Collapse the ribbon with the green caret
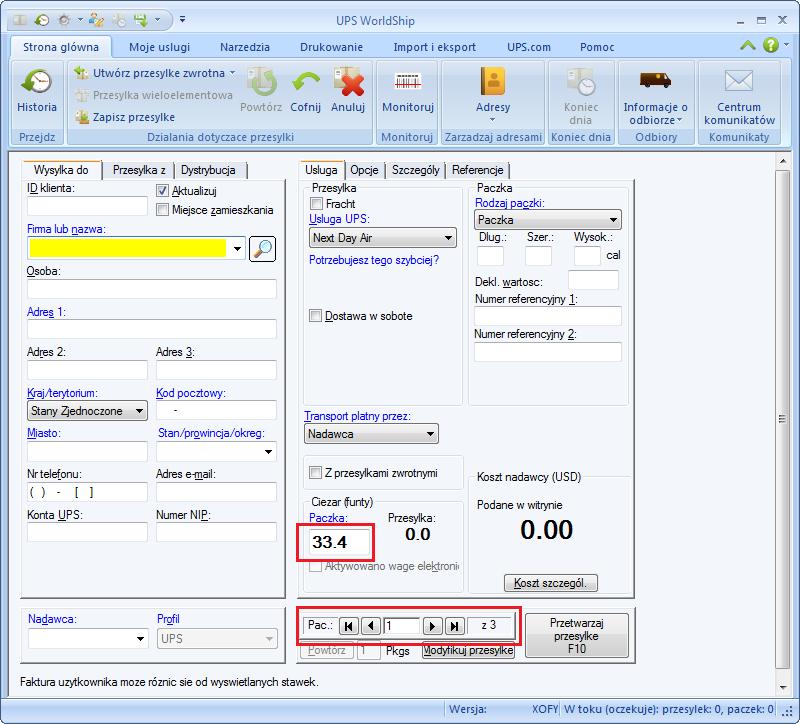This screenshot has width=800, height=724. [748, 45]
